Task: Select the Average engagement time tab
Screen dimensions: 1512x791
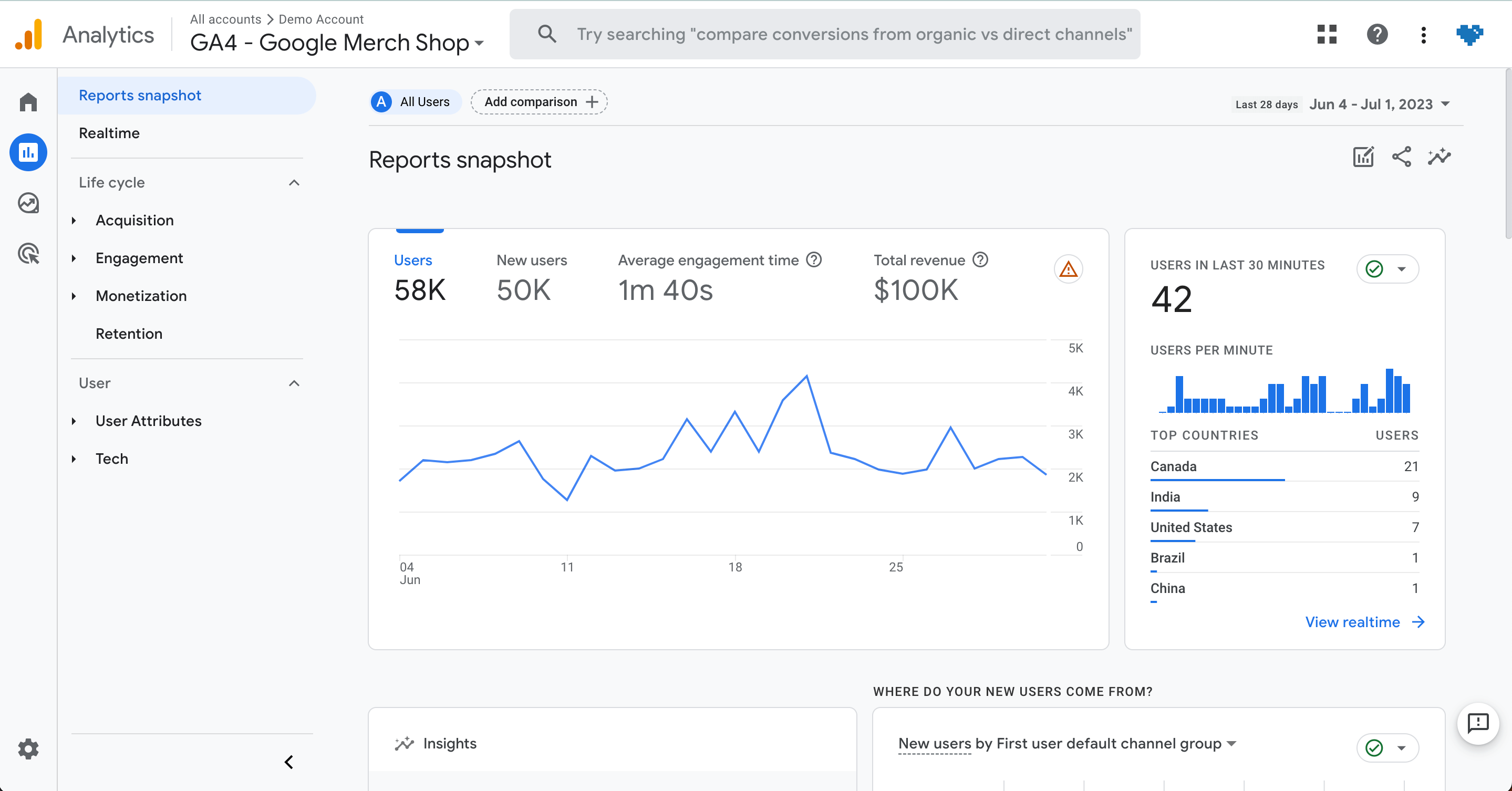Action: (720, 279)
